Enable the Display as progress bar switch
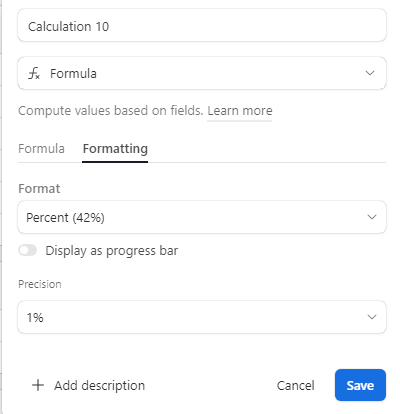This screenshot has width=400, height=414. (28, 250)
